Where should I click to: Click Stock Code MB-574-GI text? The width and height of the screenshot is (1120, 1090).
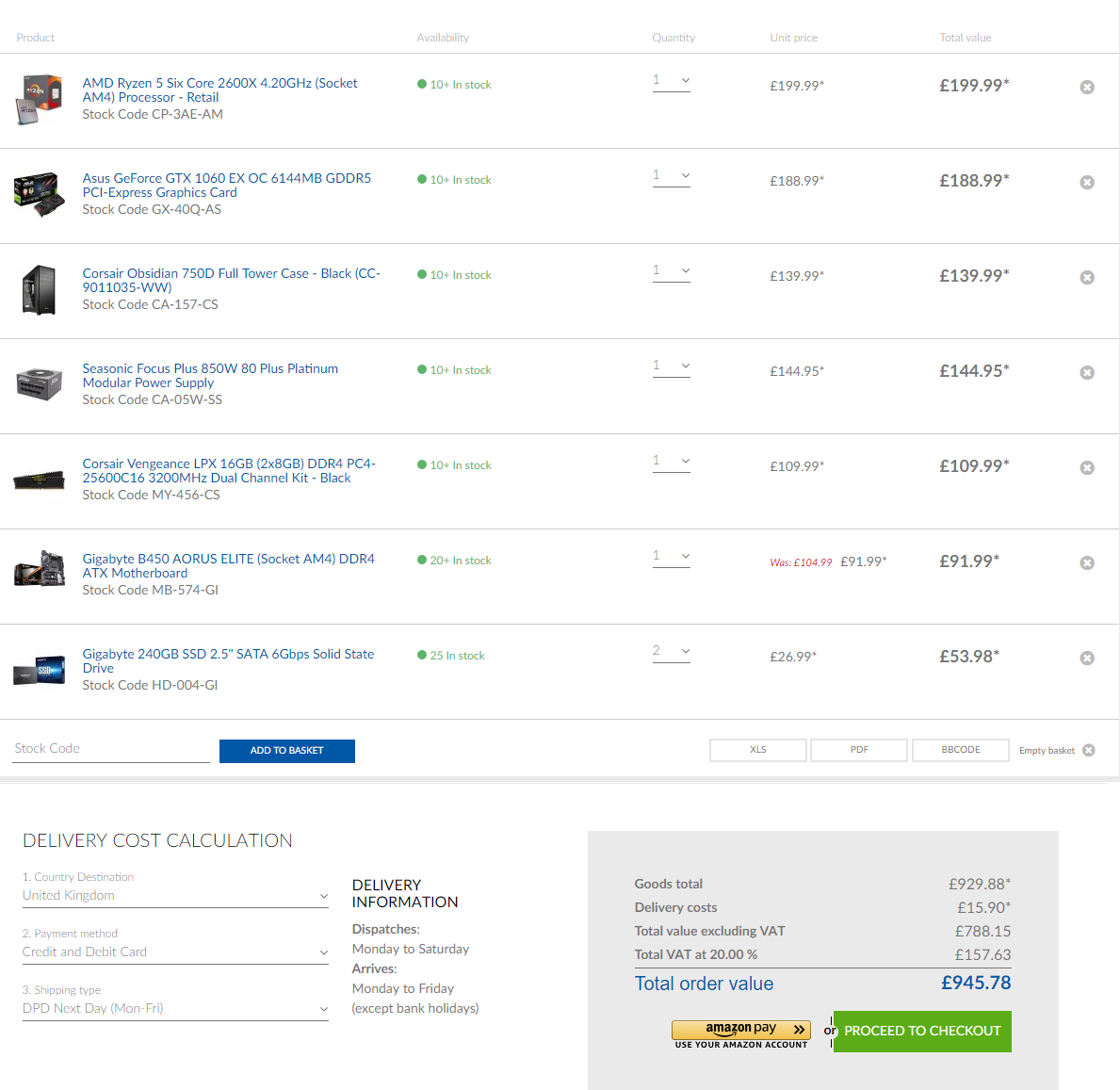[150, 590]
